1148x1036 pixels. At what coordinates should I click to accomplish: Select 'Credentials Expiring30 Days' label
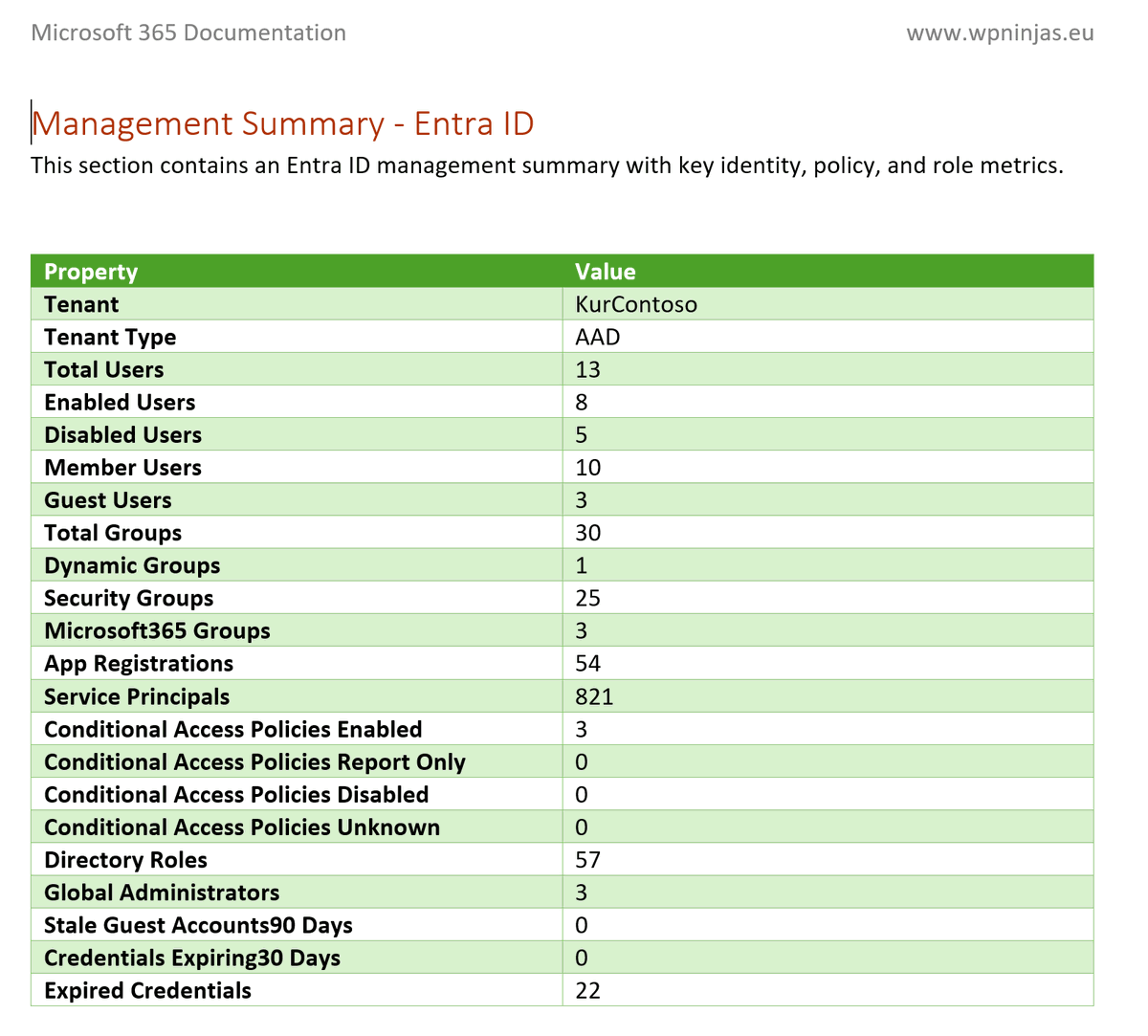pos(192,958)
